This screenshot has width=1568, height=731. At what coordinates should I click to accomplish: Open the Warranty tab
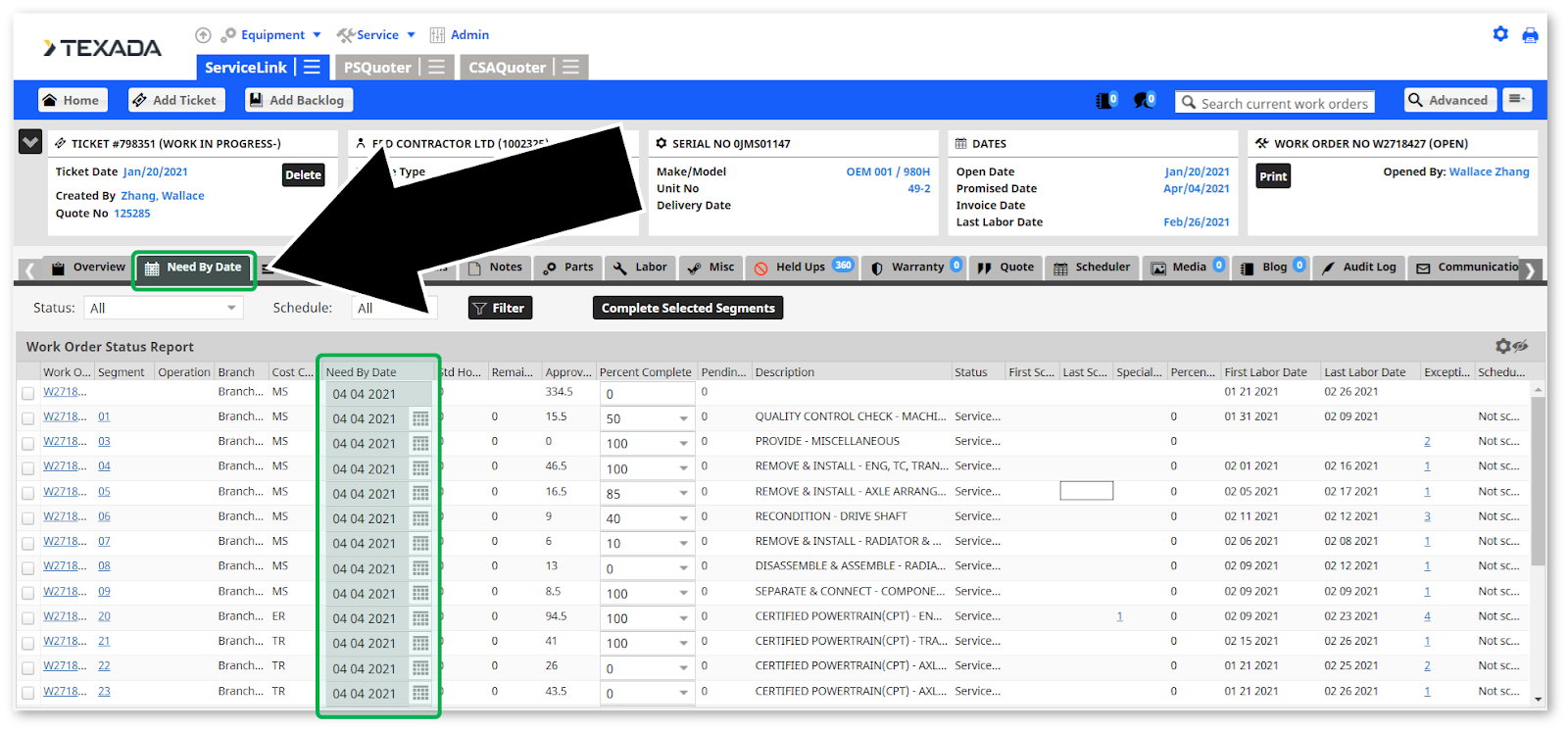(x=916, y=267)
